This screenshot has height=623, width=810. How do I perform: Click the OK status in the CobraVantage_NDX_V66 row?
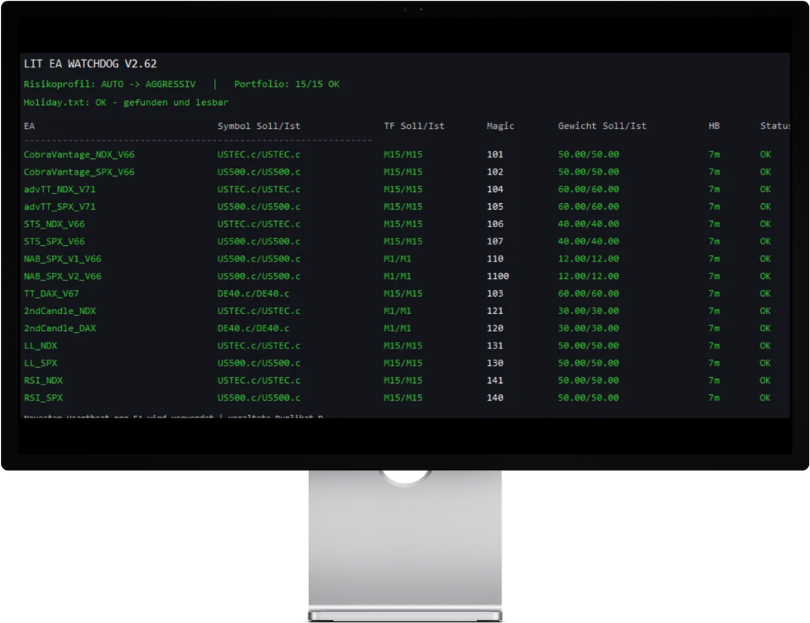765,154
